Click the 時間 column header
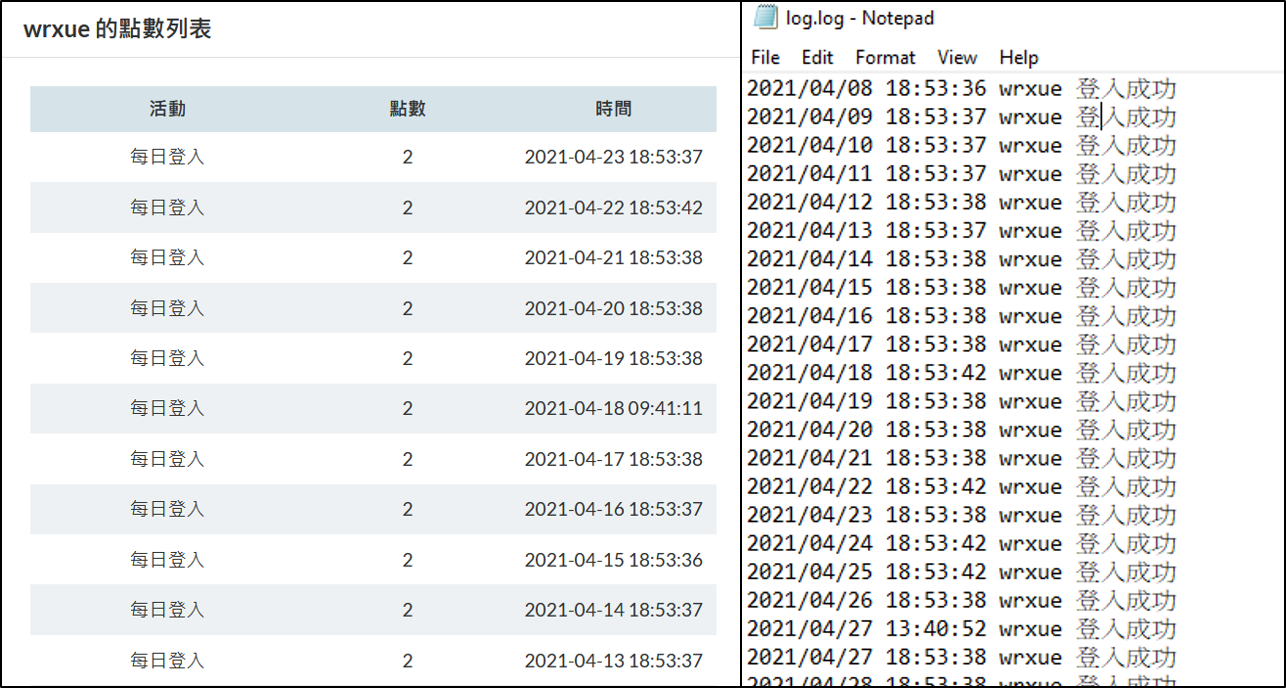The height and width of the screenshot is (688, 1286). tap(613, 109)
